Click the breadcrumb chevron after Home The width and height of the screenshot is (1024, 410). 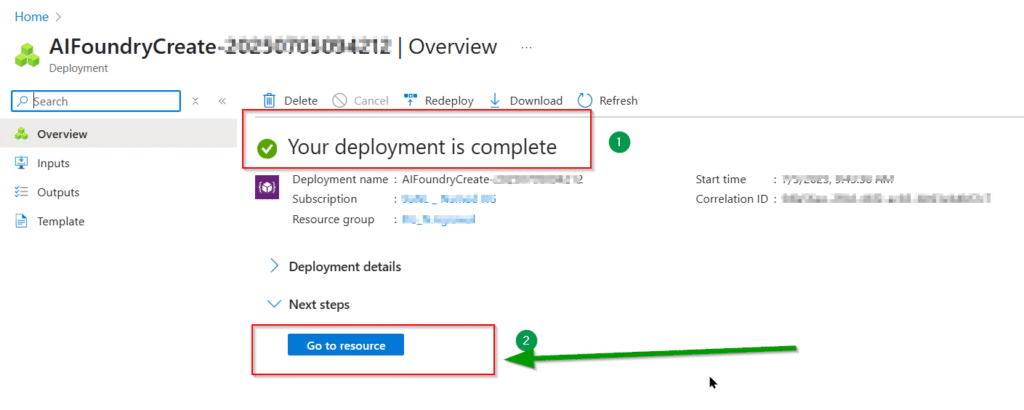[58, 17]
